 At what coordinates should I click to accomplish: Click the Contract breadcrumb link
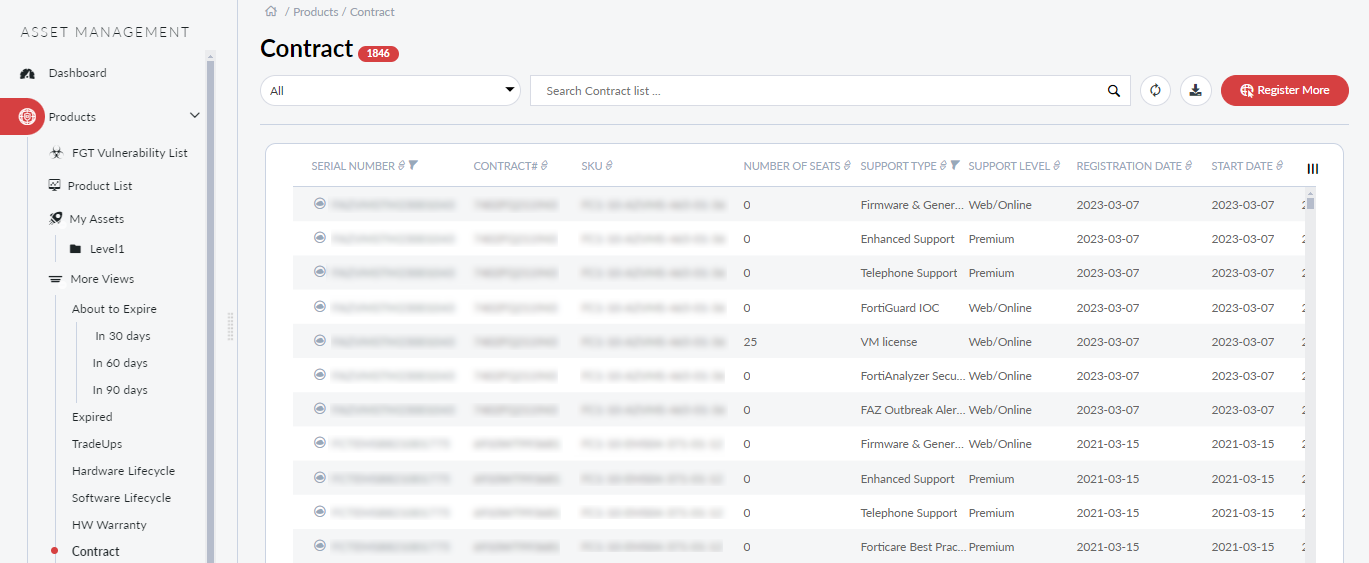(372, 12)
